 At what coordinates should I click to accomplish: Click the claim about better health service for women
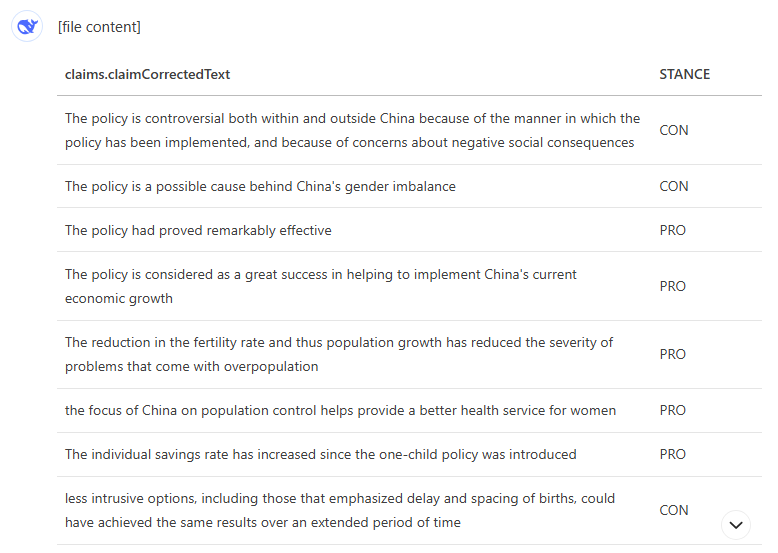click(x=340, y=410)
